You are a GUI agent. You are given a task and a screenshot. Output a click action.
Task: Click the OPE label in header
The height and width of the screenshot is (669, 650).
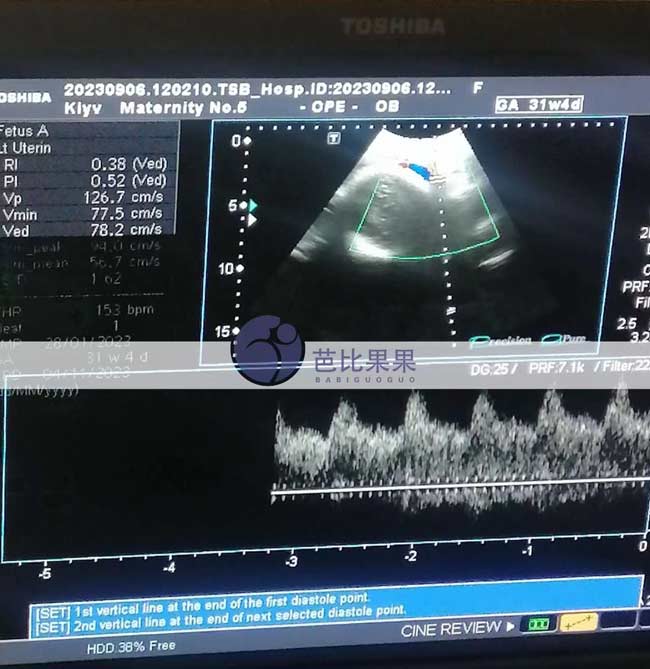[329, 107]
